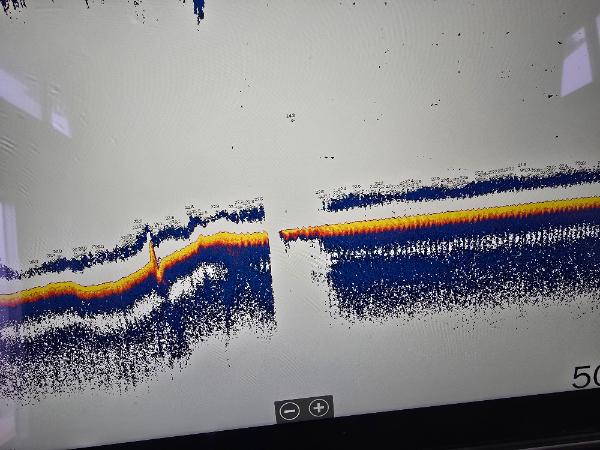The width and height of the screenshot is (600, 450).
Task: Tap right end of left bottom line before gap
Action: pos(266,237)
